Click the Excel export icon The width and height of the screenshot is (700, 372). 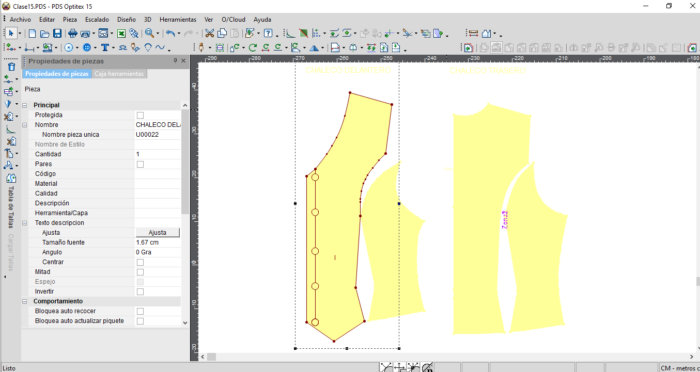[x=121, y=33]
